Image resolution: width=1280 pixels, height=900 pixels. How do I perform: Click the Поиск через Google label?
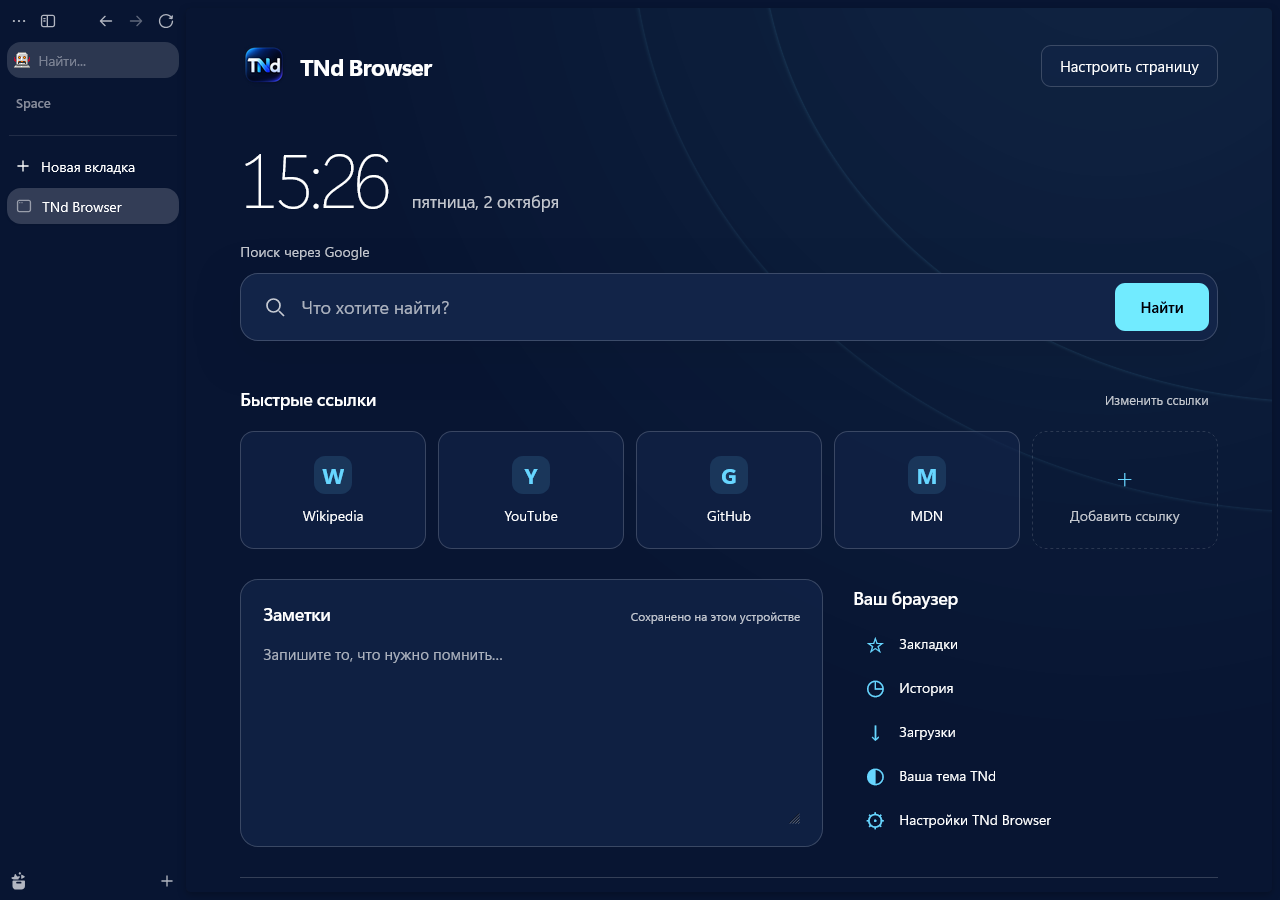click(x=305, y=252)
